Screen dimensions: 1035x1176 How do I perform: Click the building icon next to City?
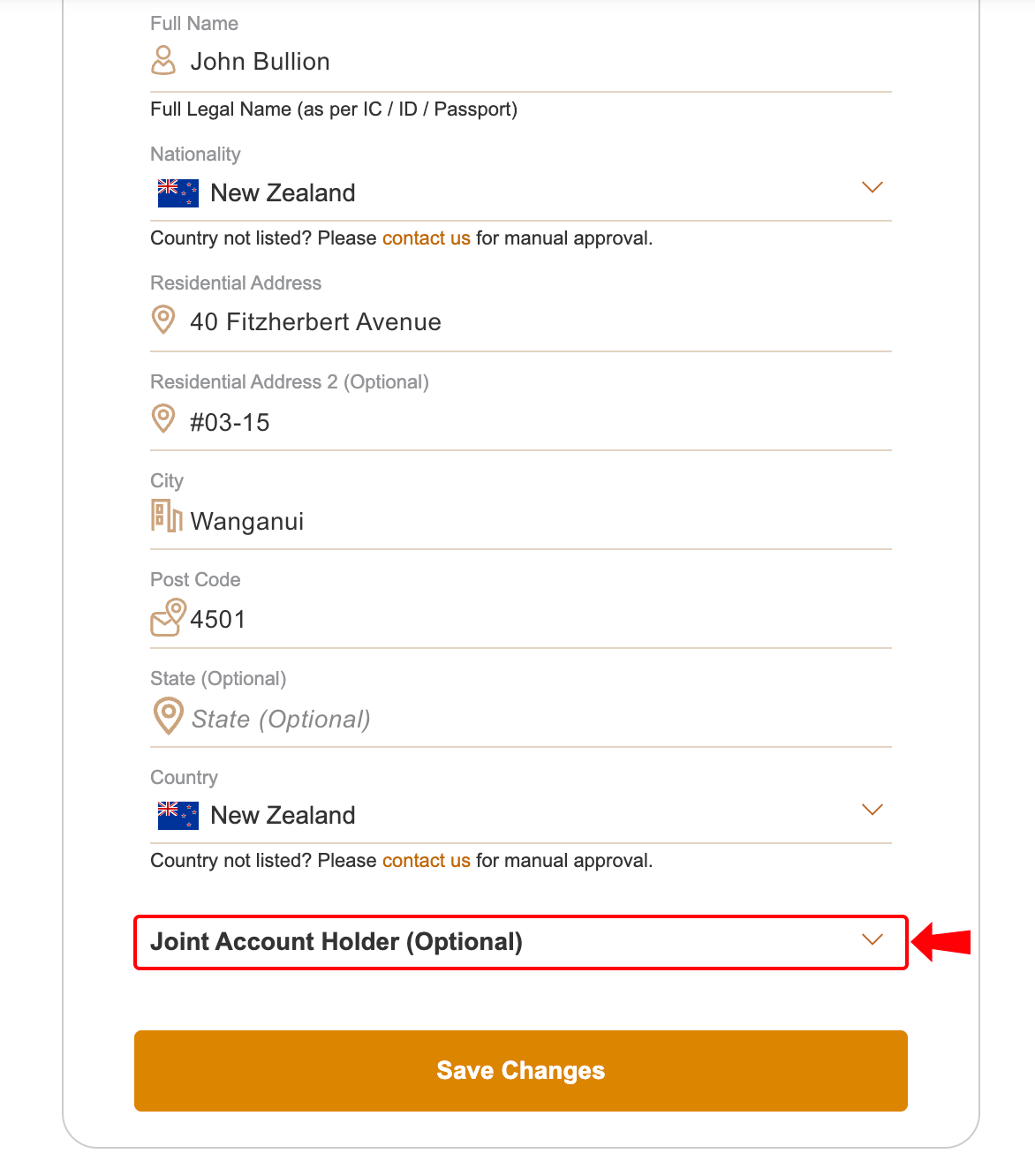tap(166, 516)
